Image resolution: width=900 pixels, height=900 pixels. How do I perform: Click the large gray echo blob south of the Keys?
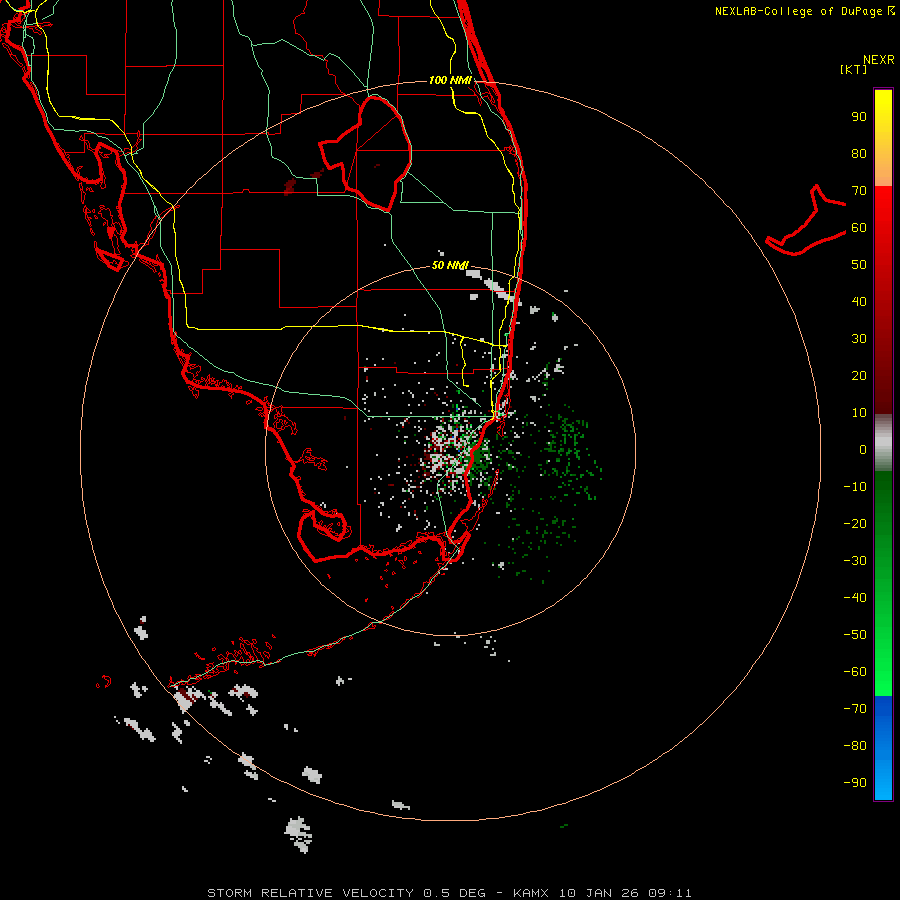[298, 833]
